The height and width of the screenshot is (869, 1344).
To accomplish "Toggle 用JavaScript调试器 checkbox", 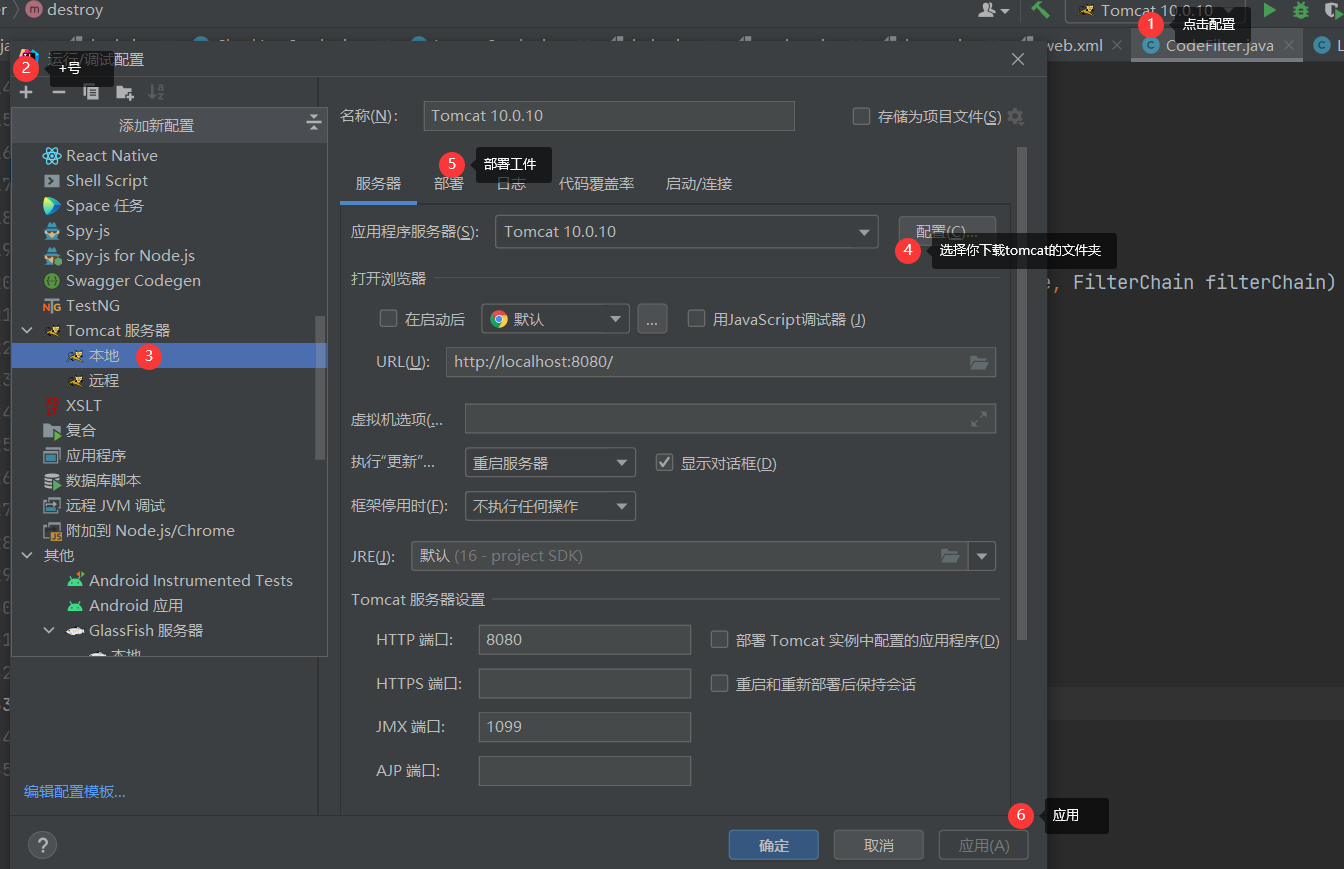I will click(x=697, y=319).
